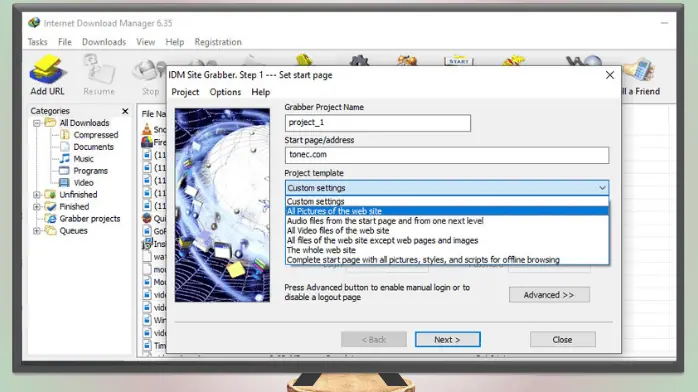Click the Start page/address field
Image resolution: width=698 pixels, height=392 pixels.
coord(447,155)
